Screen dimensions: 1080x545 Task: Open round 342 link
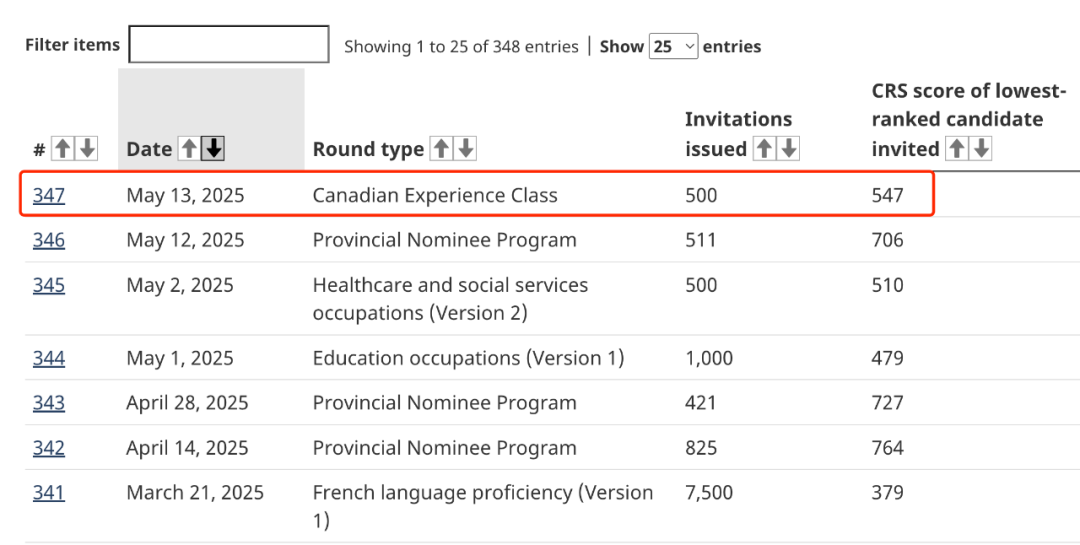click(49, 448)
